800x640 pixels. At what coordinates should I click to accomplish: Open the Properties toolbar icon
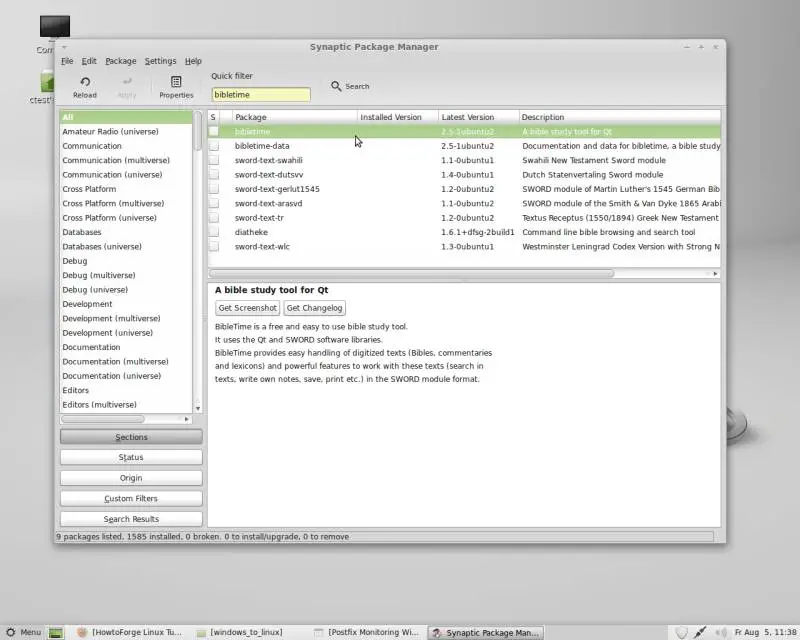(x=176, y=82)
